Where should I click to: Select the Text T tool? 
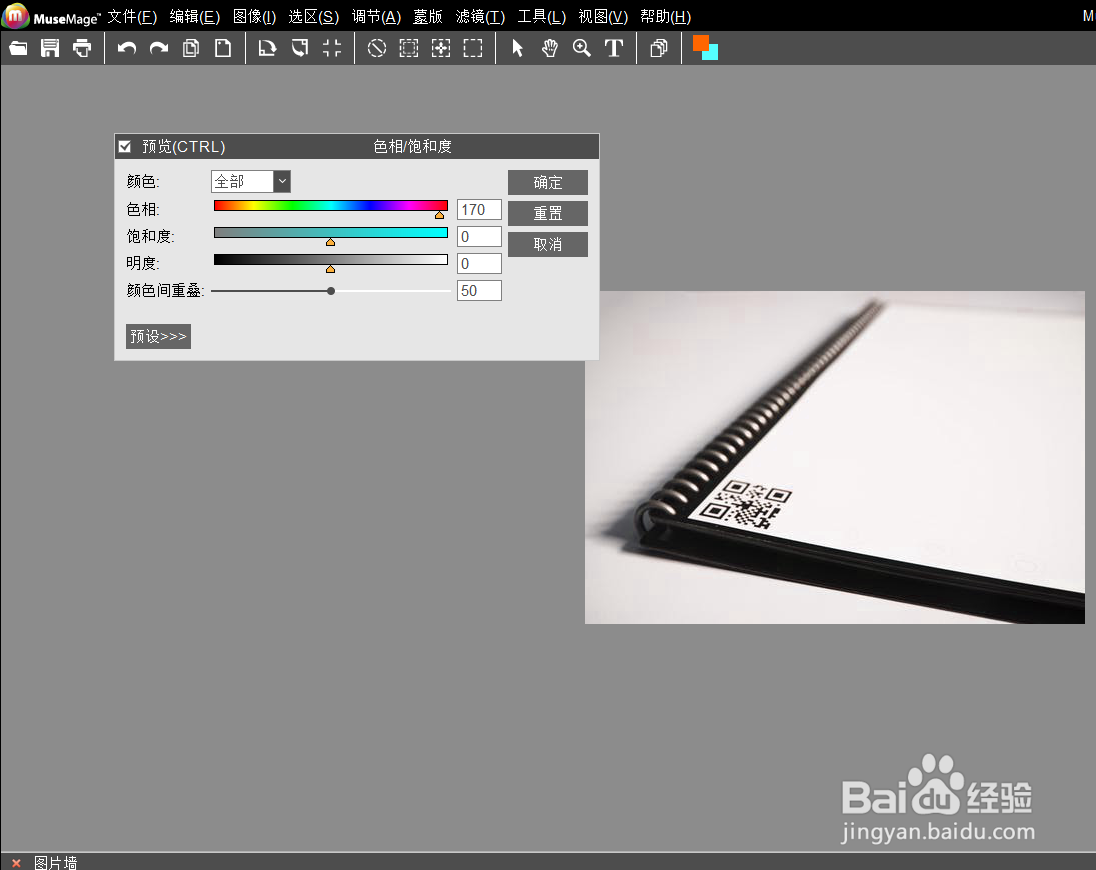(614, 48)
